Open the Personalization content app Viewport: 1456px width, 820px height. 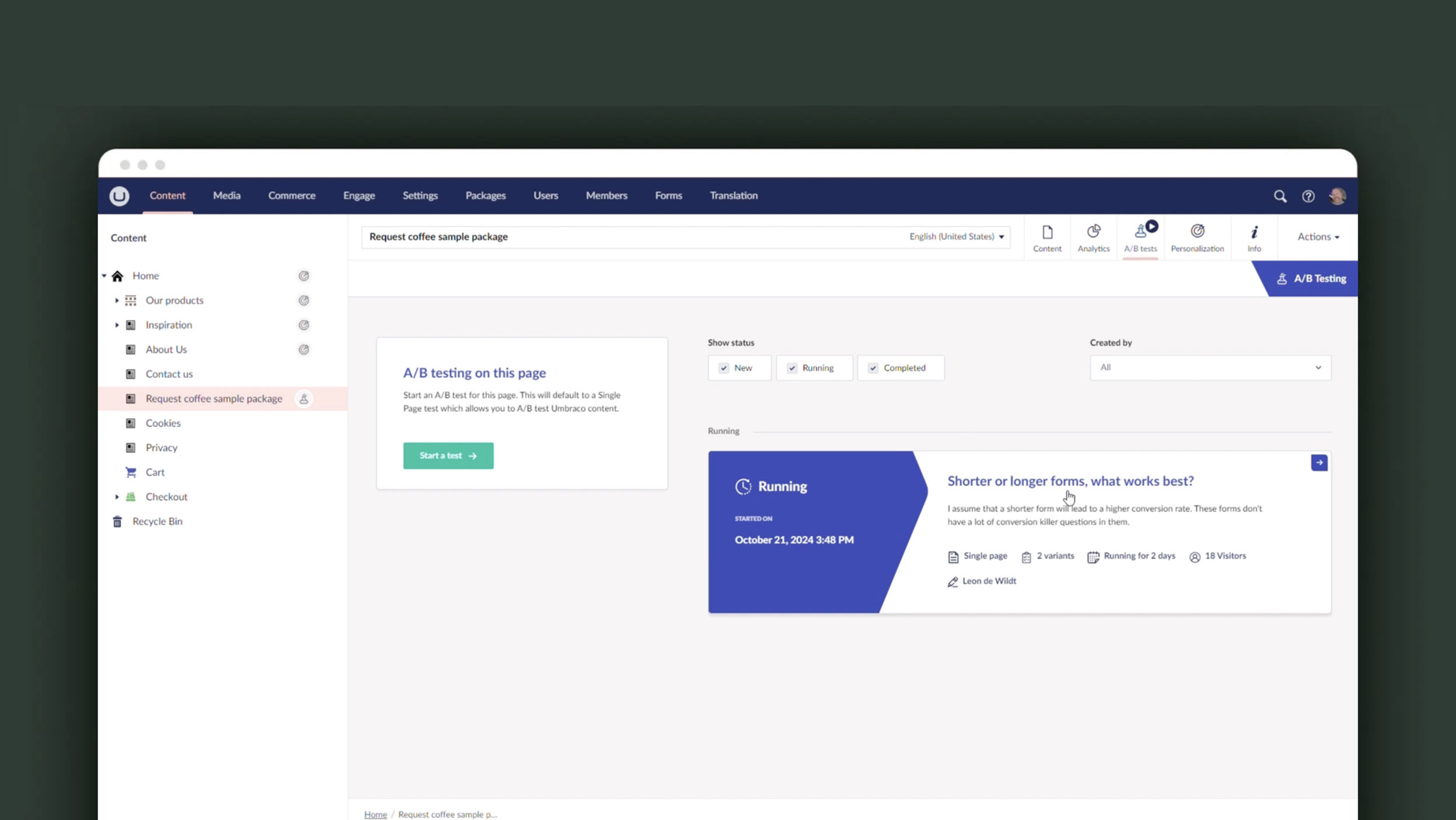pos(1197,238)
